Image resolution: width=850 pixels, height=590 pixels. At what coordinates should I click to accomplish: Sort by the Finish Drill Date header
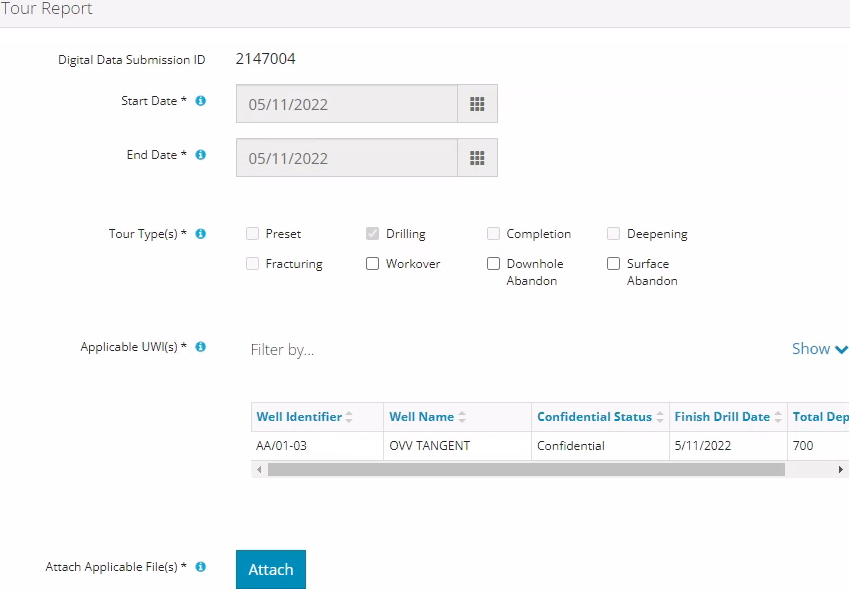pos(722,417)
